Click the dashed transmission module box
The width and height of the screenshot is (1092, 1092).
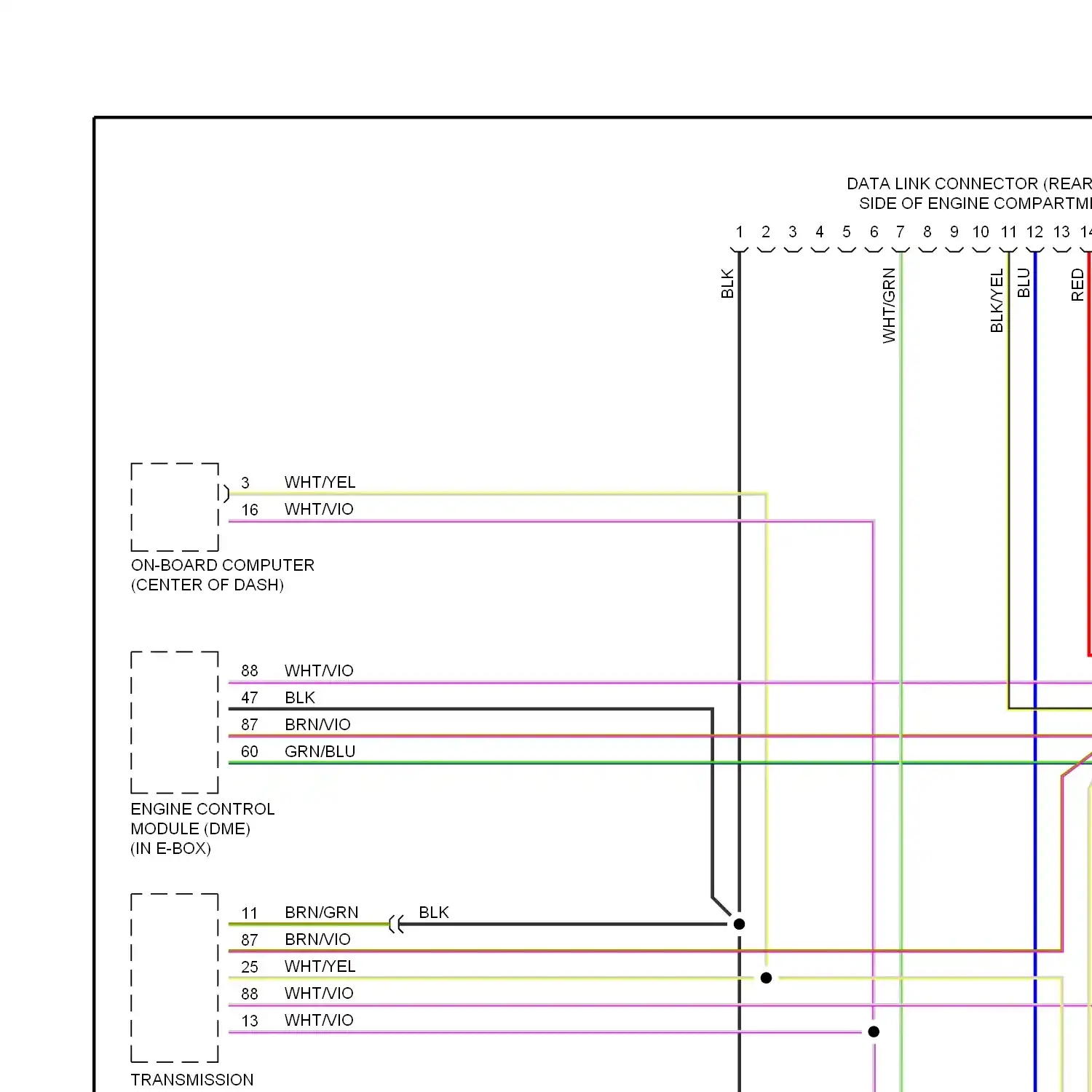click(x=175, y=978)
